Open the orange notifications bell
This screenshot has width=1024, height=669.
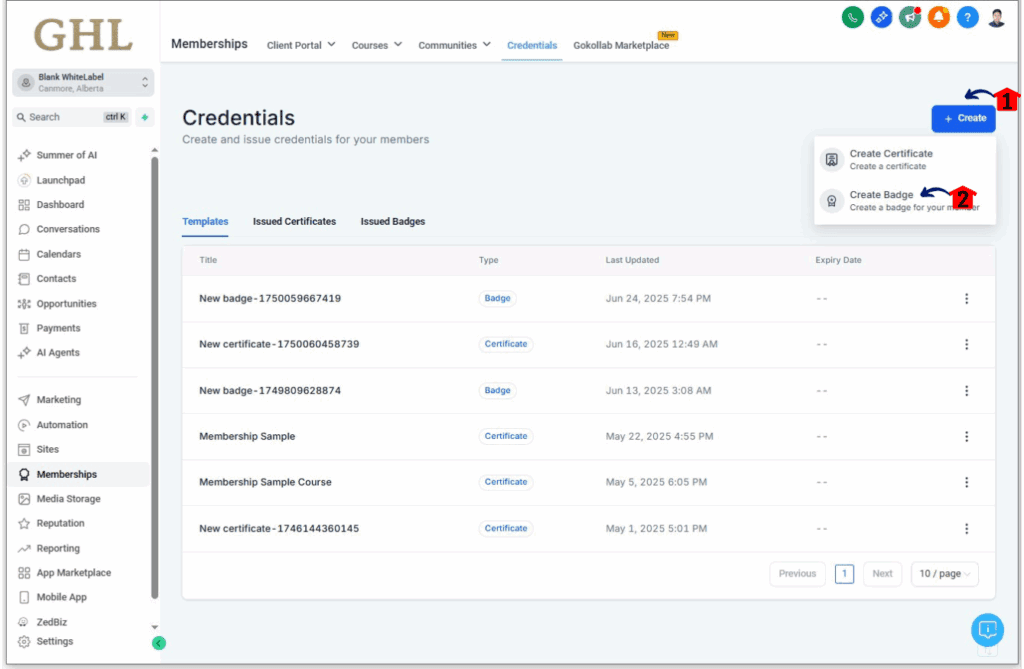[x=938, y=18]
